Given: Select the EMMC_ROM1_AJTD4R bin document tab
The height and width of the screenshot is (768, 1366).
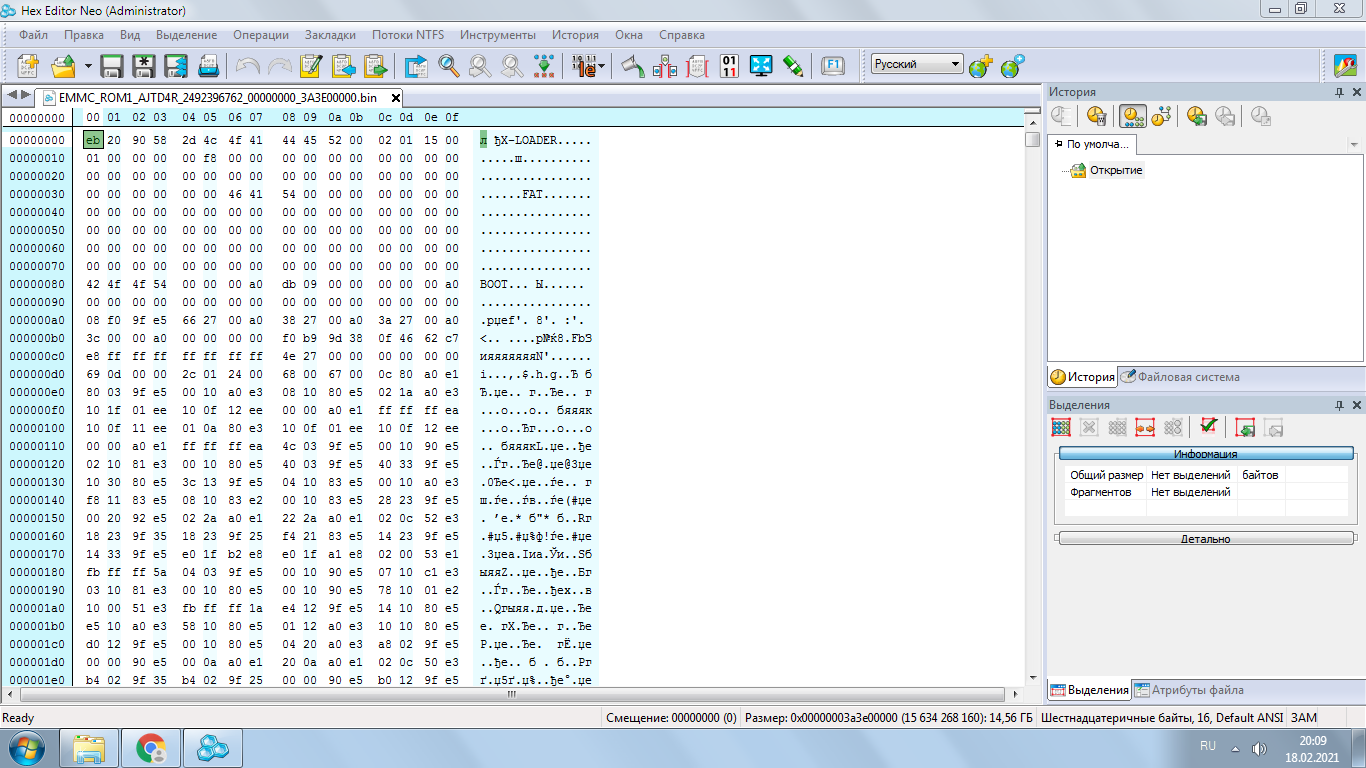Looking at the screenshot, I should coord(218,98).
